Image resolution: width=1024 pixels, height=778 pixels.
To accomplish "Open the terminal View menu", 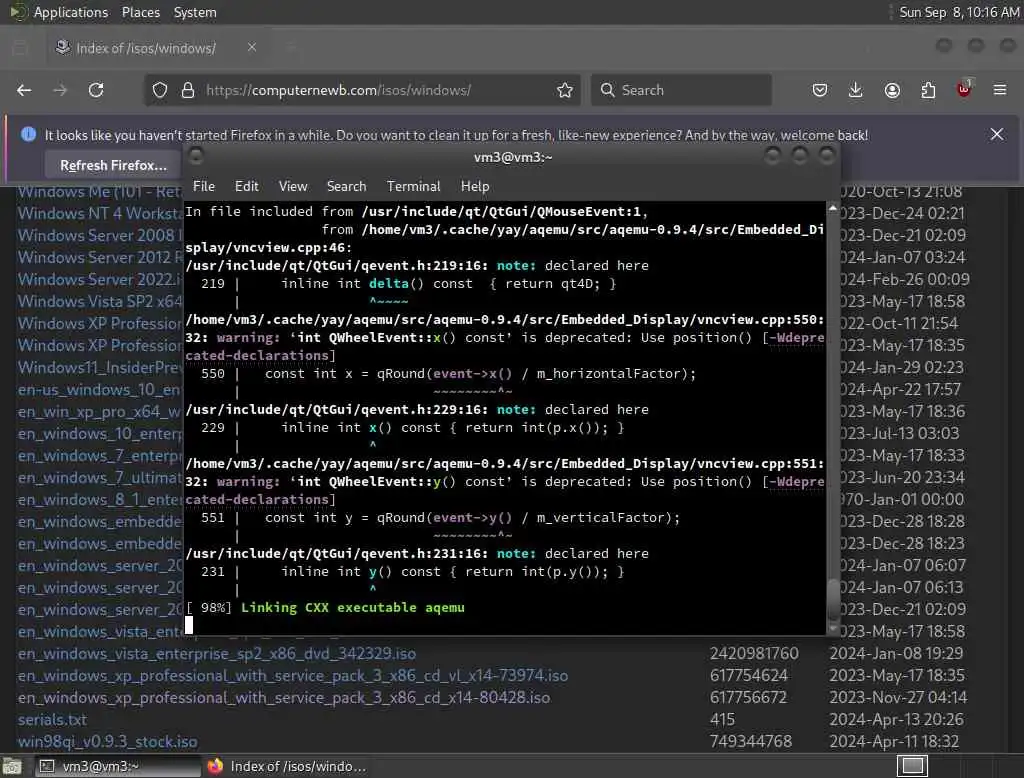I will [x=293, y=186].
